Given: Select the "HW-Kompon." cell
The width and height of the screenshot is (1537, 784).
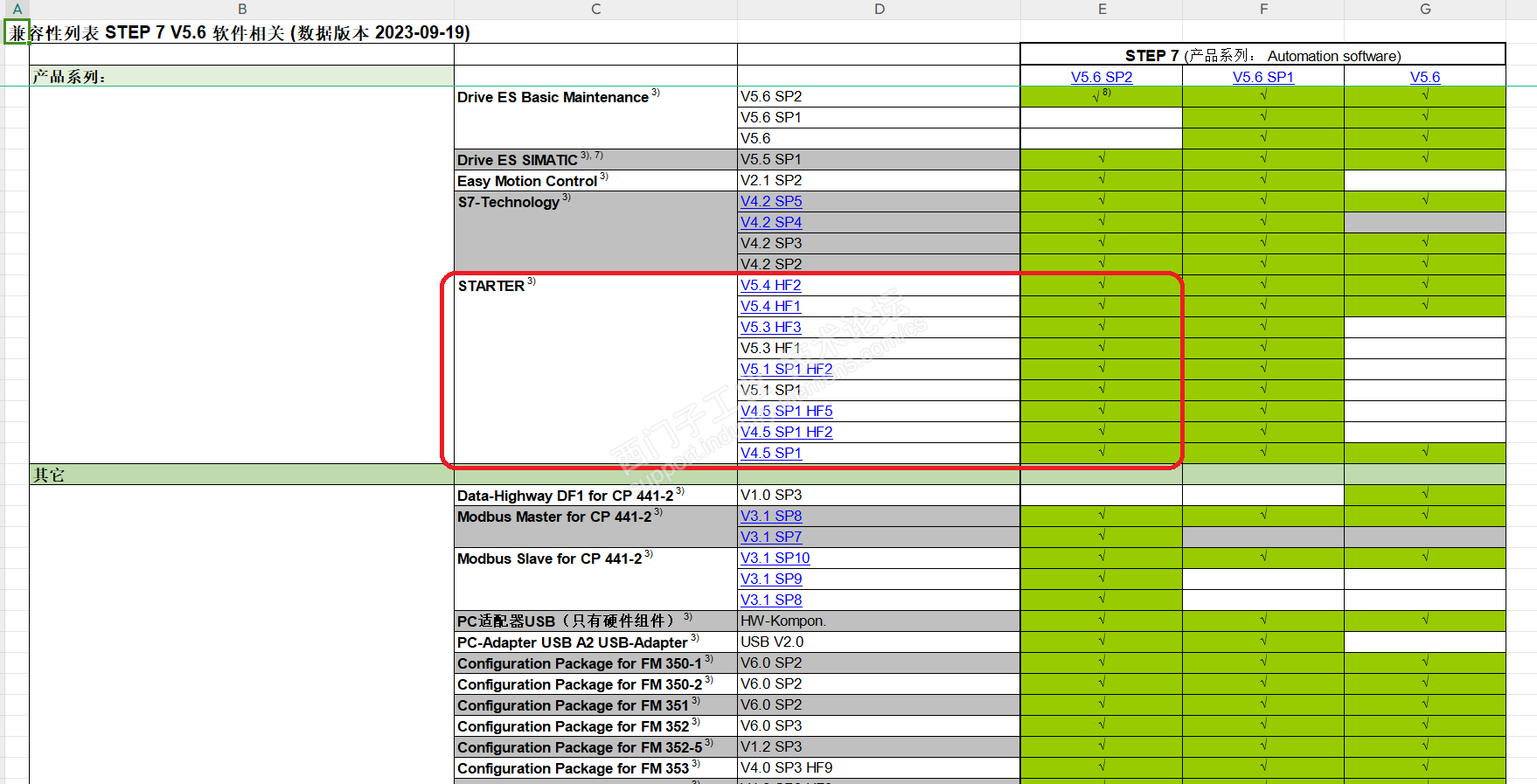Looking at the screenshot, I should point(880,621).
